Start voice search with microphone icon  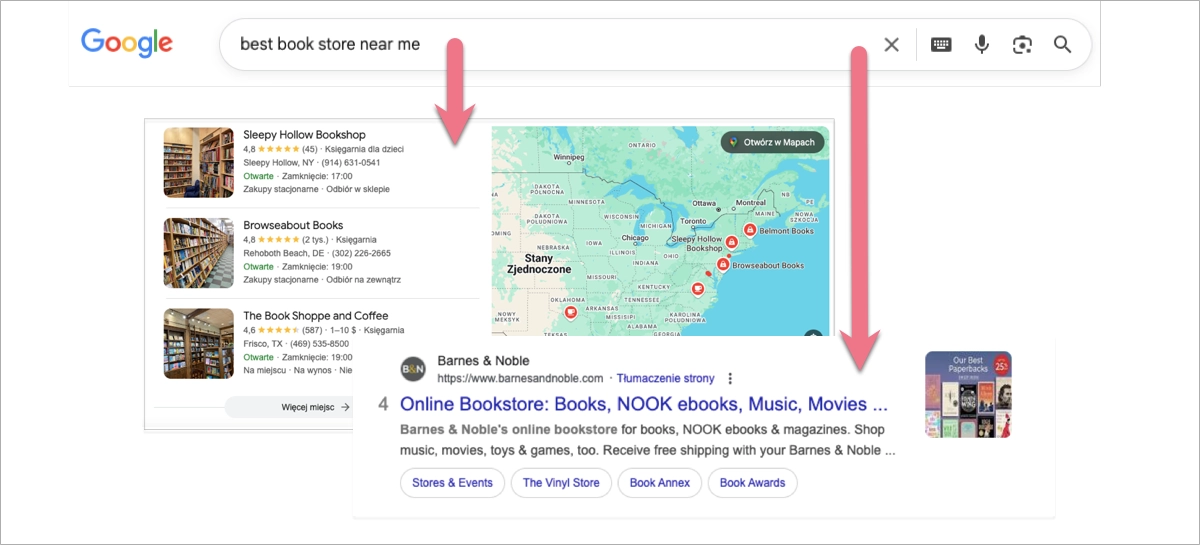pyautogui.click(x=982, y=44)
